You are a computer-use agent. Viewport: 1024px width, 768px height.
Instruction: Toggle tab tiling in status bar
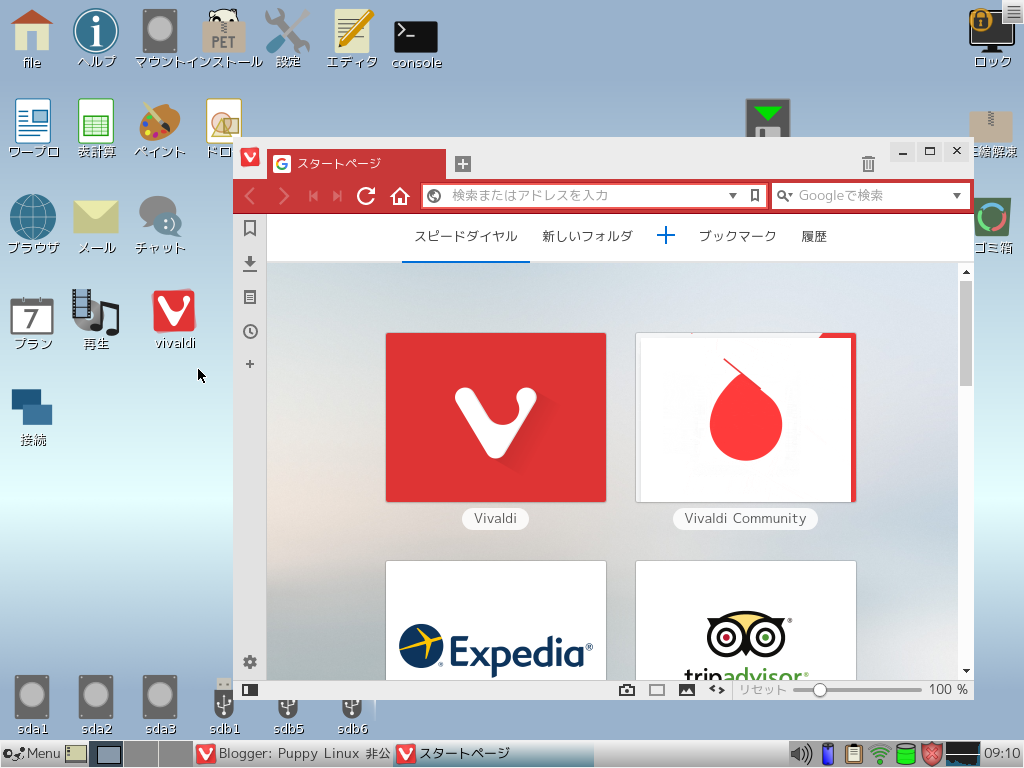pyautogui.click(x=657, y=690)
